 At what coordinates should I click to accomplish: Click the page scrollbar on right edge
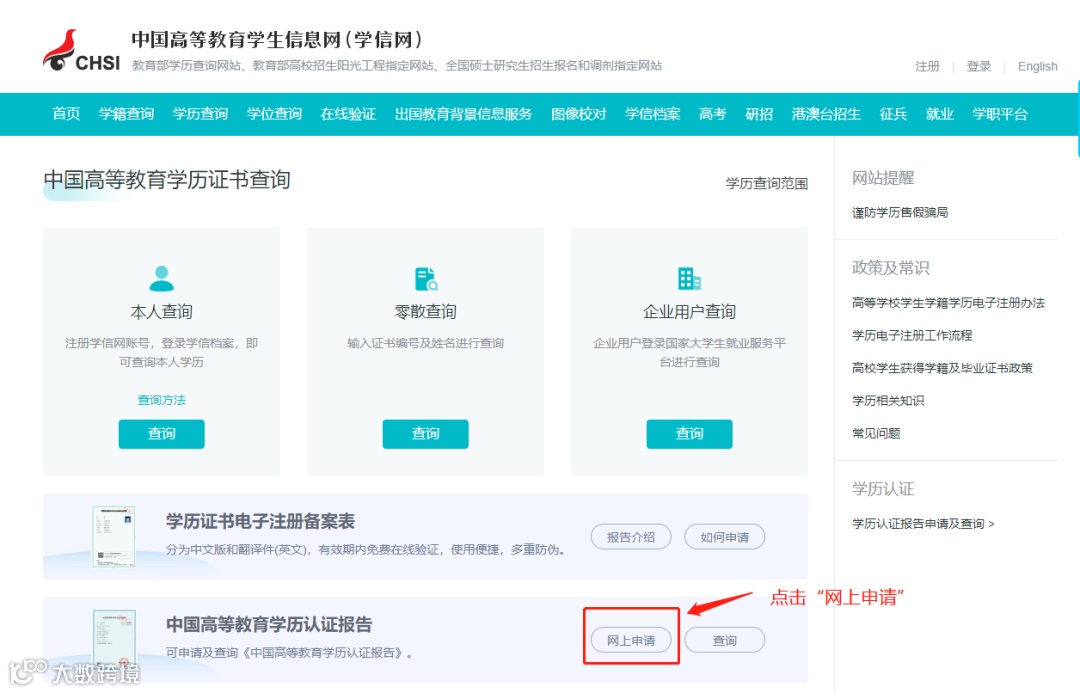(1077, 118)
